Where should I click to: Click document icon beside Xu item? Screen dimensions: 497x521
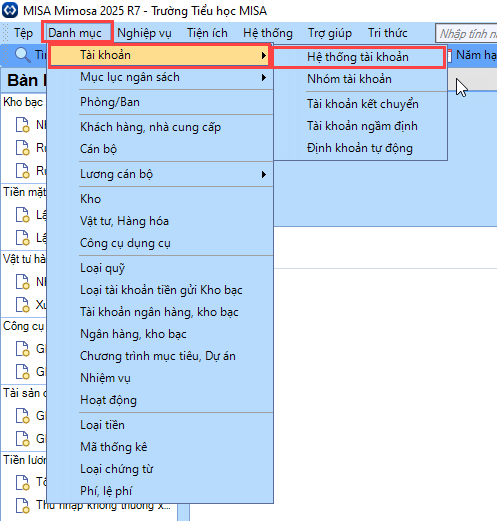click(23, 304)
